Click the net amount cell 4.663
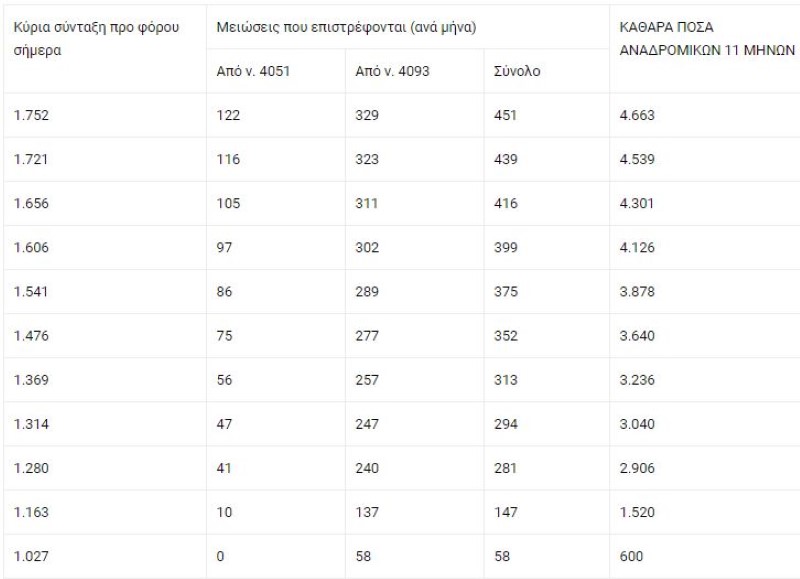The image size is (800, 579). [x=638, y=115]
